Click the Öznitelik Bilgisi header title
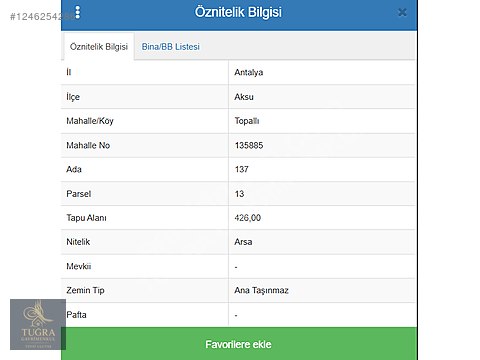The width and height of the screenshot is (480, 360). [238, 12]
